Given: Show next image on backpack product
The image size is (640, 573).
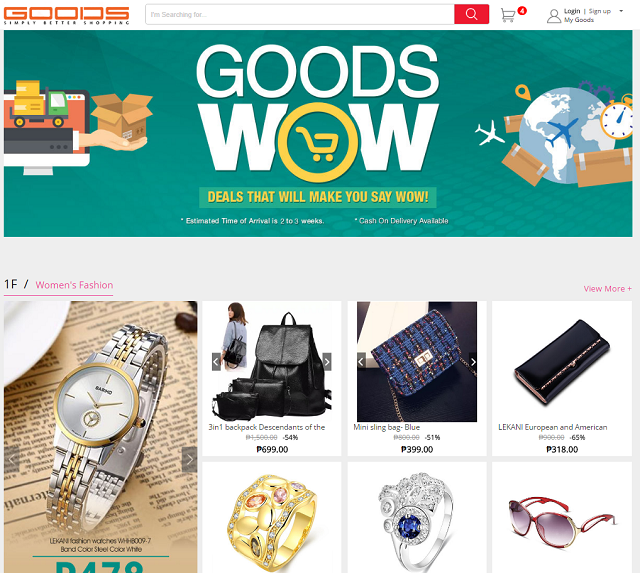Looking at the screenshot, I should coord(327,362).
